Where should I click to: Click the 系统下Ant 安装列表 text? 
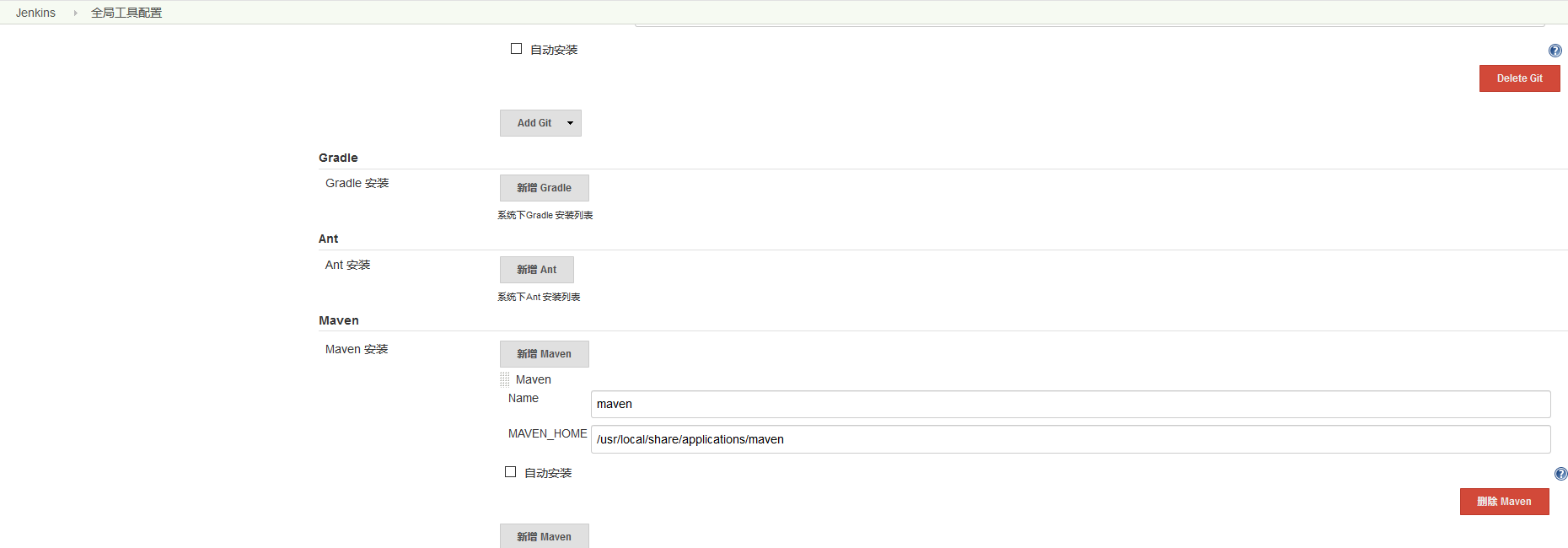click(x=539, y=297)
